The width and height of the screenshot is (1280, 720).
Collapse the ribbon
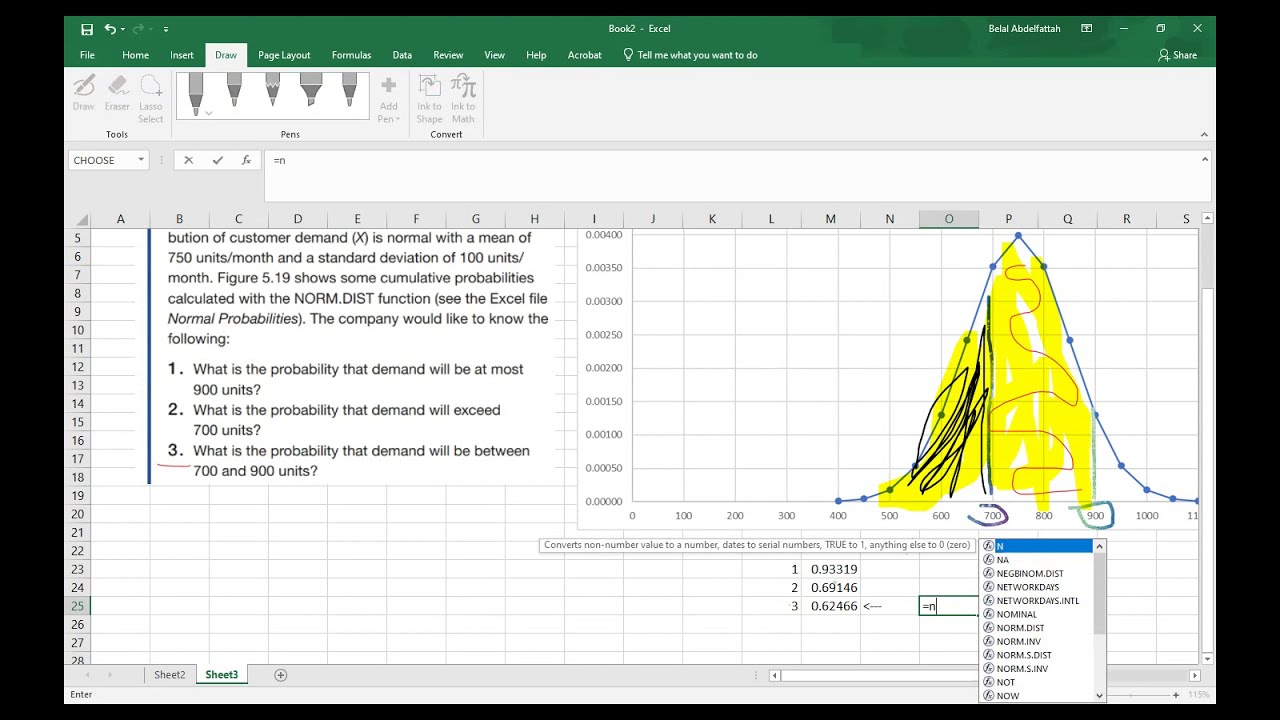tap(1204, 134)
